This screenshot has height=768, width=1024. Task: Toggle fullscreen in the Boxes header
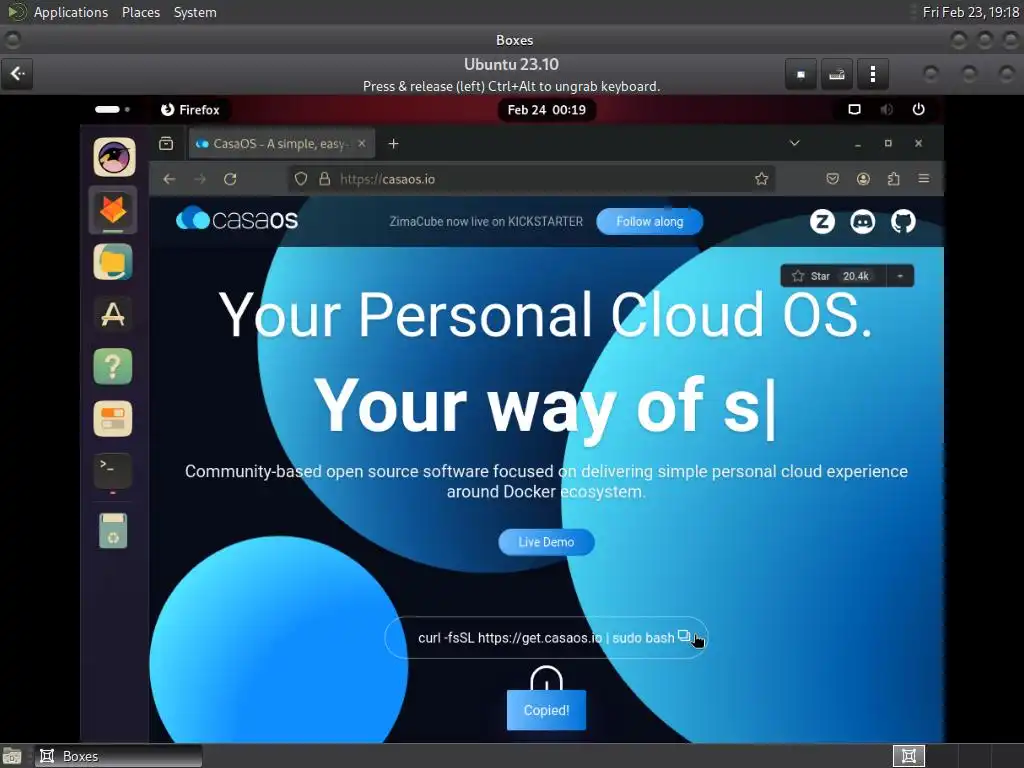801,74
